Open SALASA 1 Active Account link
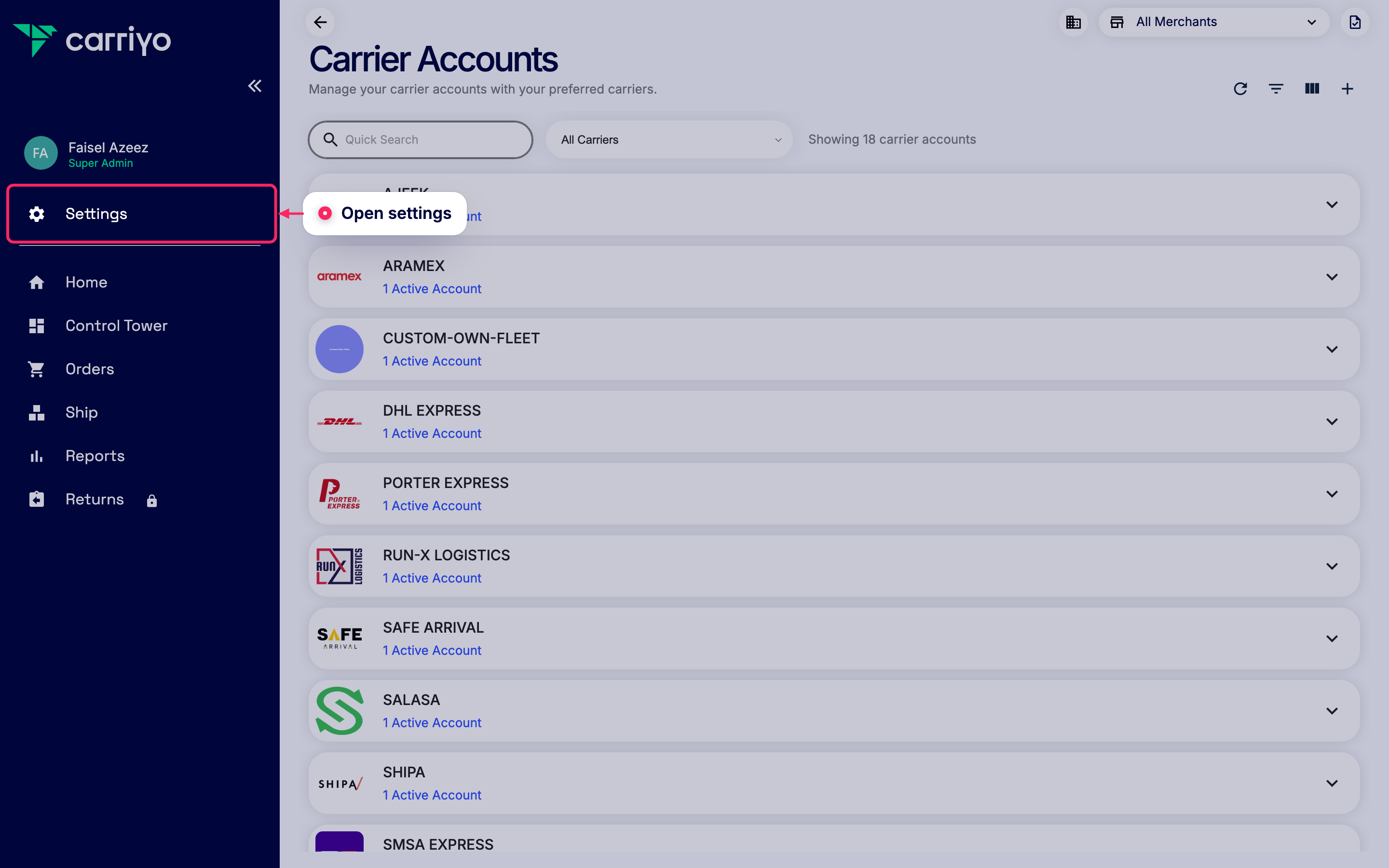The height and width of the screenshot is (868, 1389). click(432, 723)
